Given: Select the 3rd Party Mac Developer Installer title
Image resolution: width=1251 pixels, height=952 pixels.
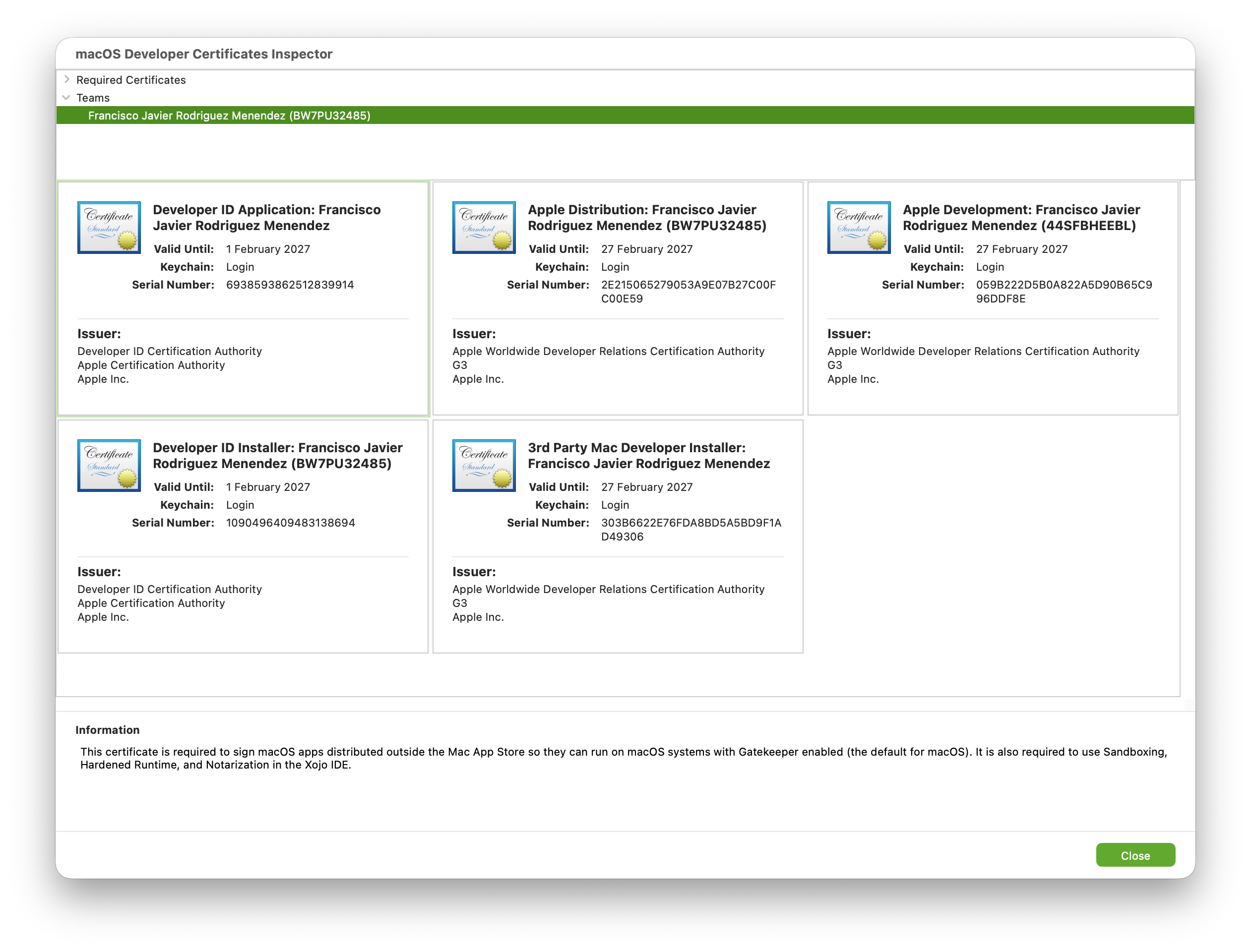Looking at the screenshot, I should pos(648,456).
